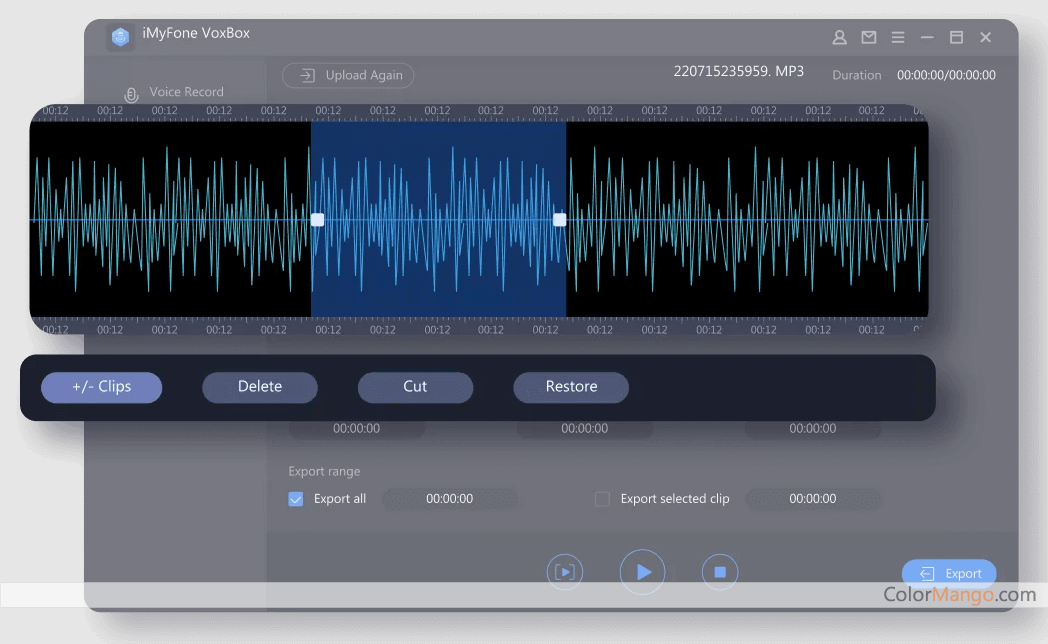Click the iMyFone VoxBox logo icon
This screenshot has height=644, width=1048.
[x=121, y=37]
